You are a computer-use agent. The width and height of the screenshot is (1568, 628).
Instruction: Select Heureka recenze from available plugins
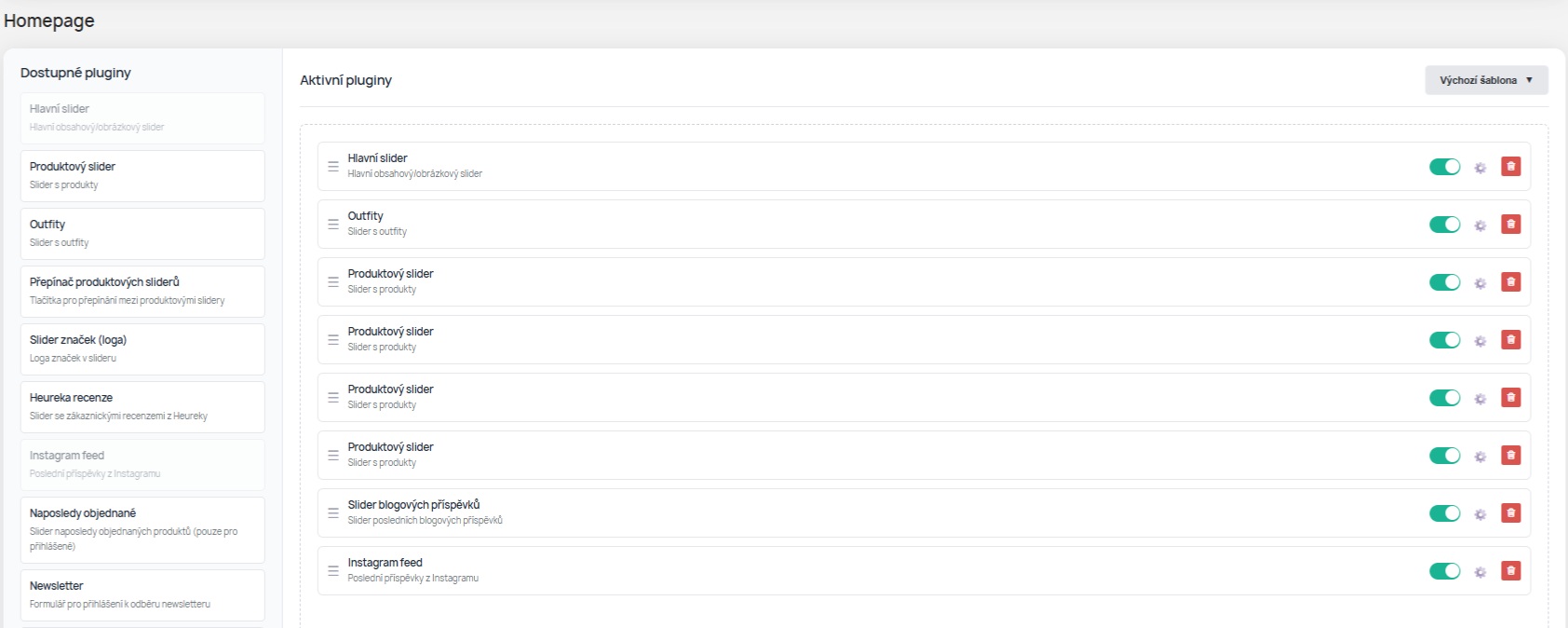142,406
